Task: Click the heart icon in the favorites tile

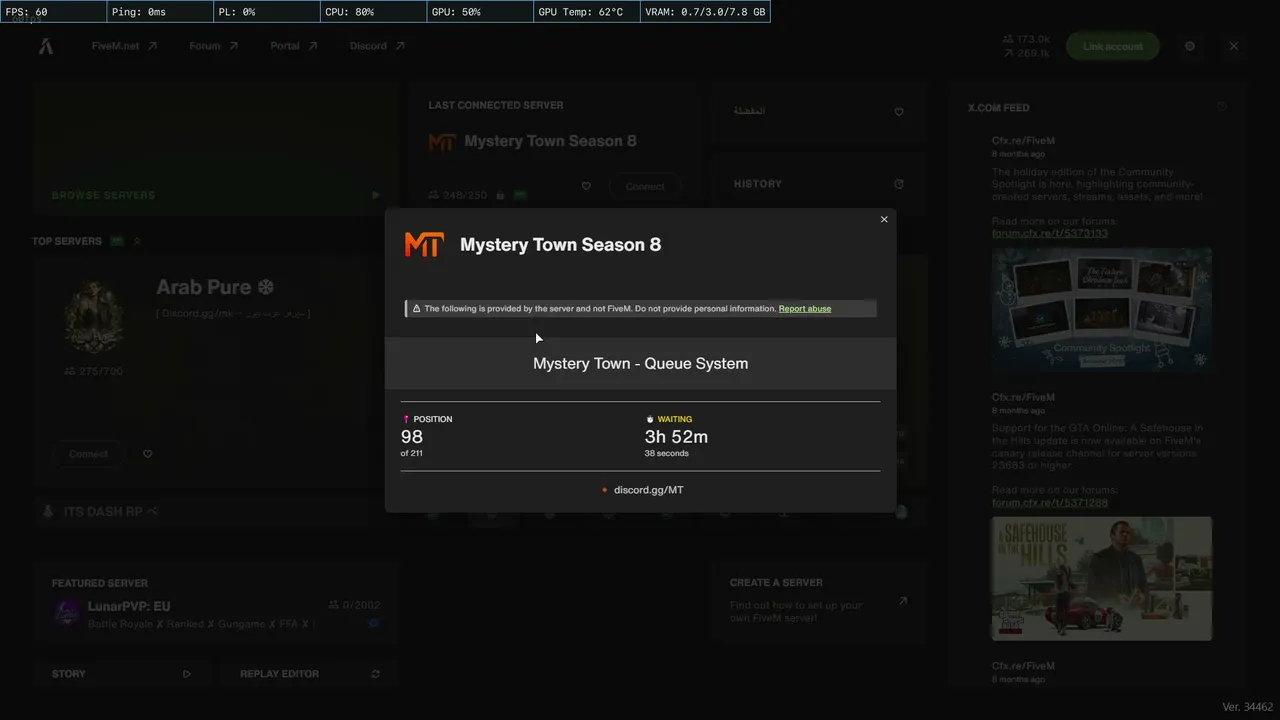Action: (x=899, y=112)
